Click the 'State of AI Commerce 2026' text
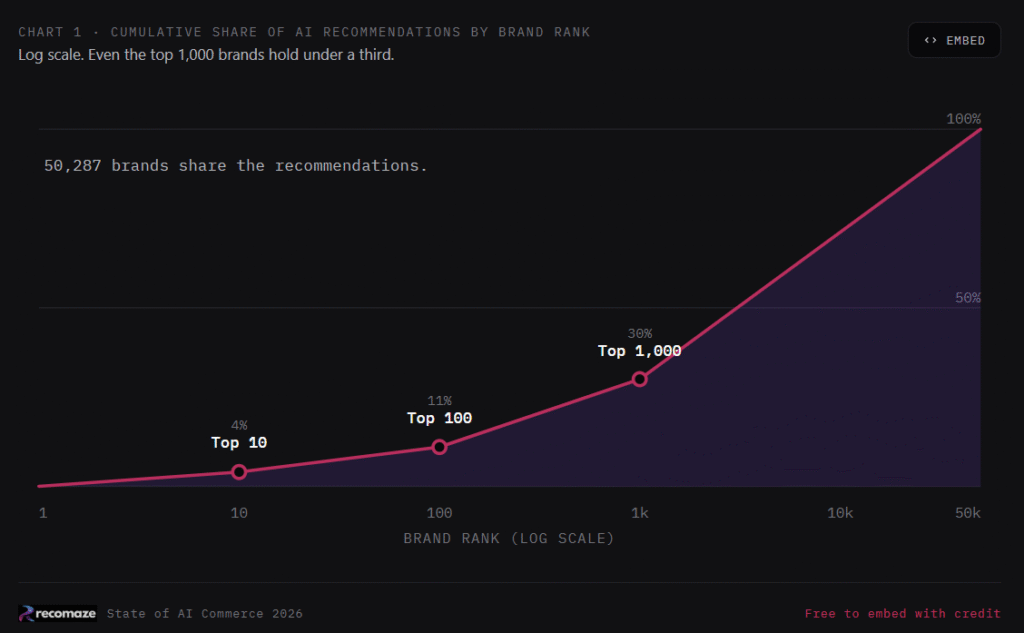This screenshot has height=633, width=1024. [204, 613]
